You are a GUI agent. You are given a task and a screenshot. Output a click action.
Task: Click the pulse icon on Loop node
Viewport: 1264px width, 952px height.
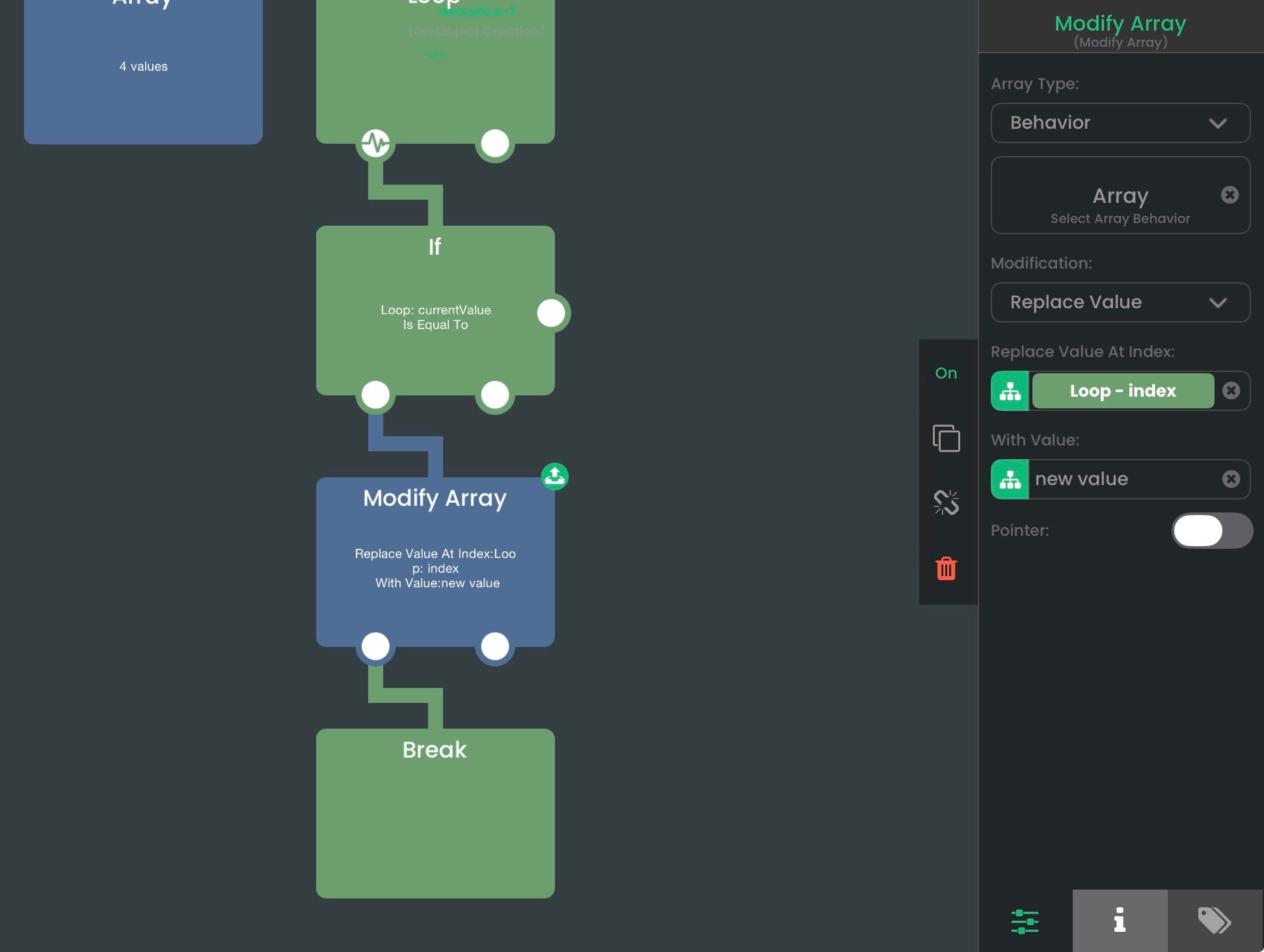[375, 143]
